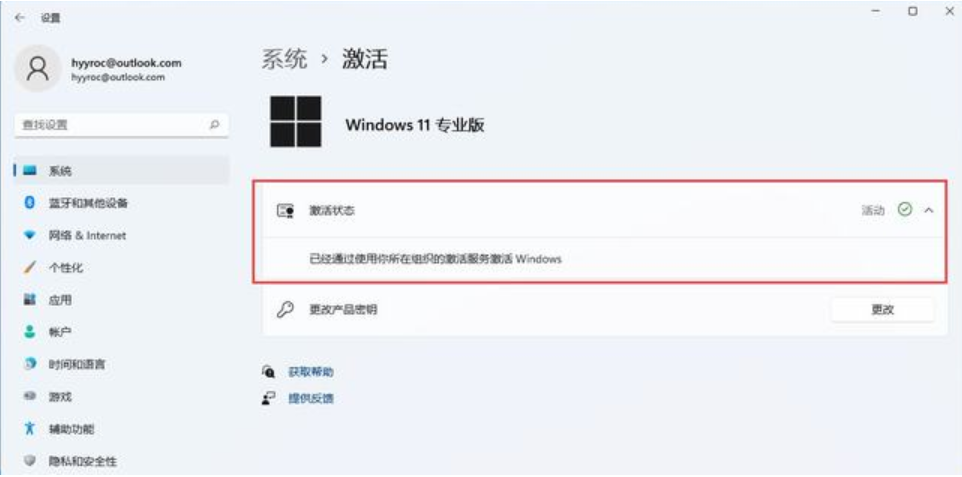Select the 个性化 paintbrush icon
962x477 pixels.
click(x=29, y=268)
